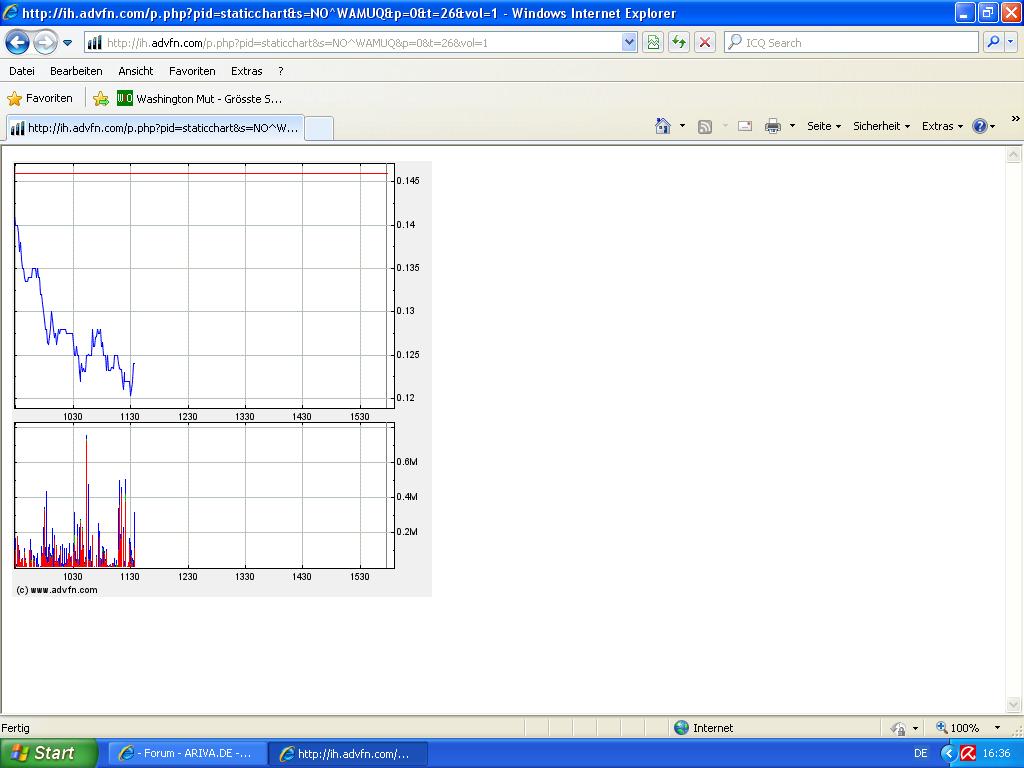1024x768 pixels.
Task: Open the zoom level 100% dropdown
Action: (x=996, y=728)
